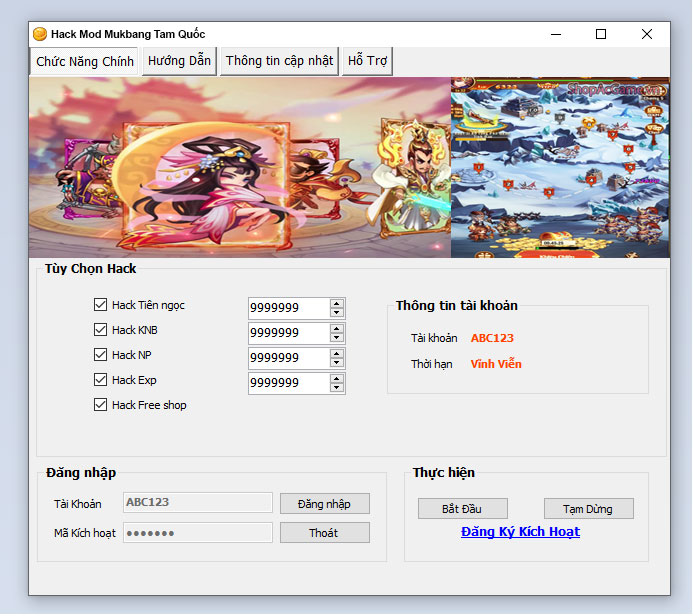Click the Bắt Đầu button

(x=462, y=509)
